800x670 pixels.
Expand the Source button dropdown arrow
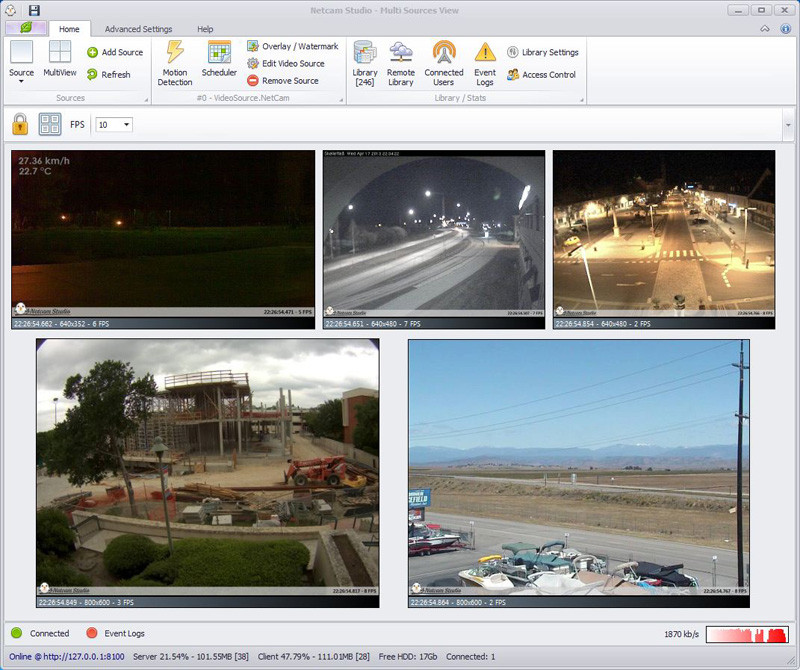tap(21, 82)
